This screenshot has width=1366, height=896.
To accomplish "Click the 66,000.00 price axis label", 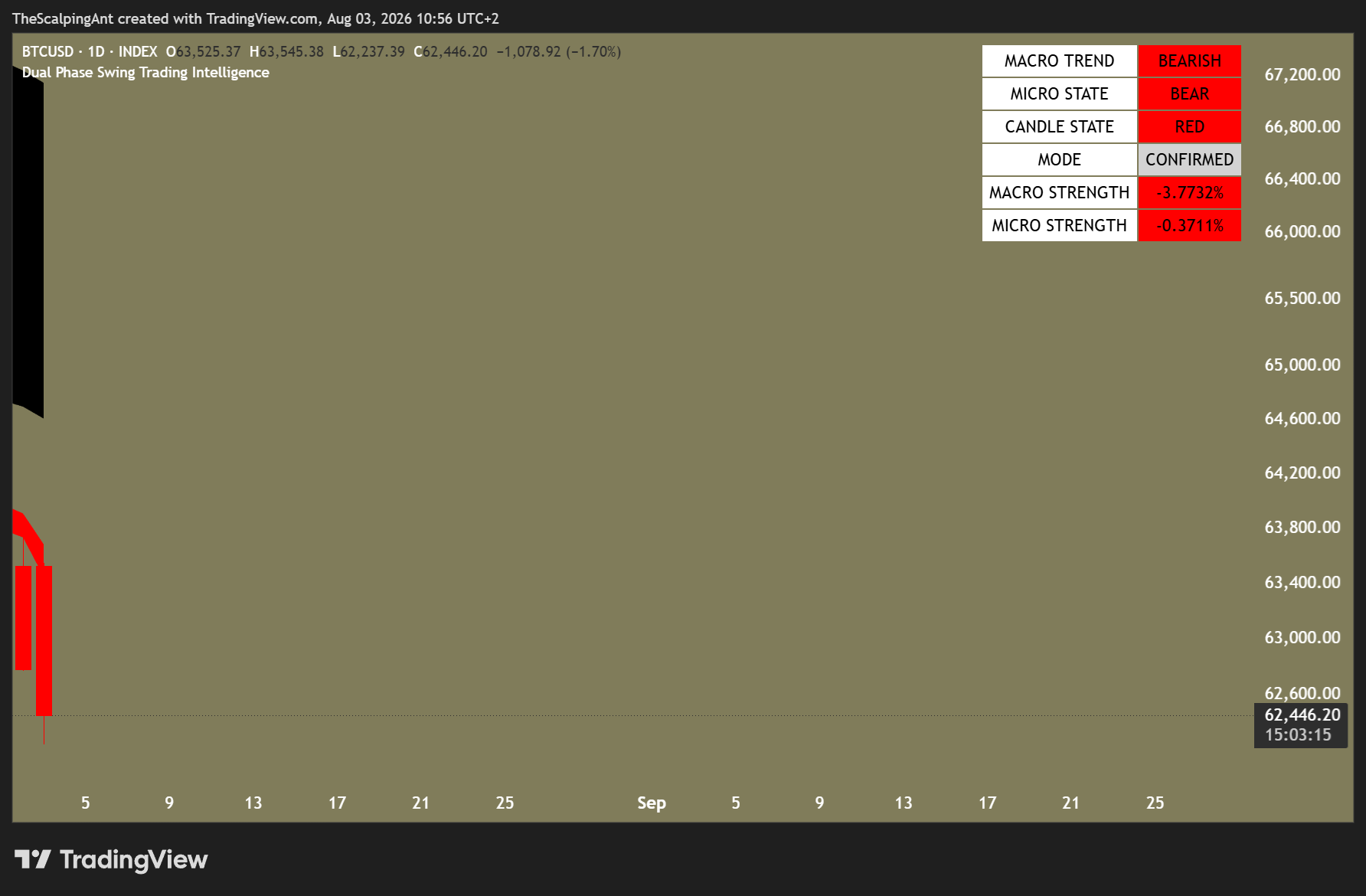I will click(1302, 231).
